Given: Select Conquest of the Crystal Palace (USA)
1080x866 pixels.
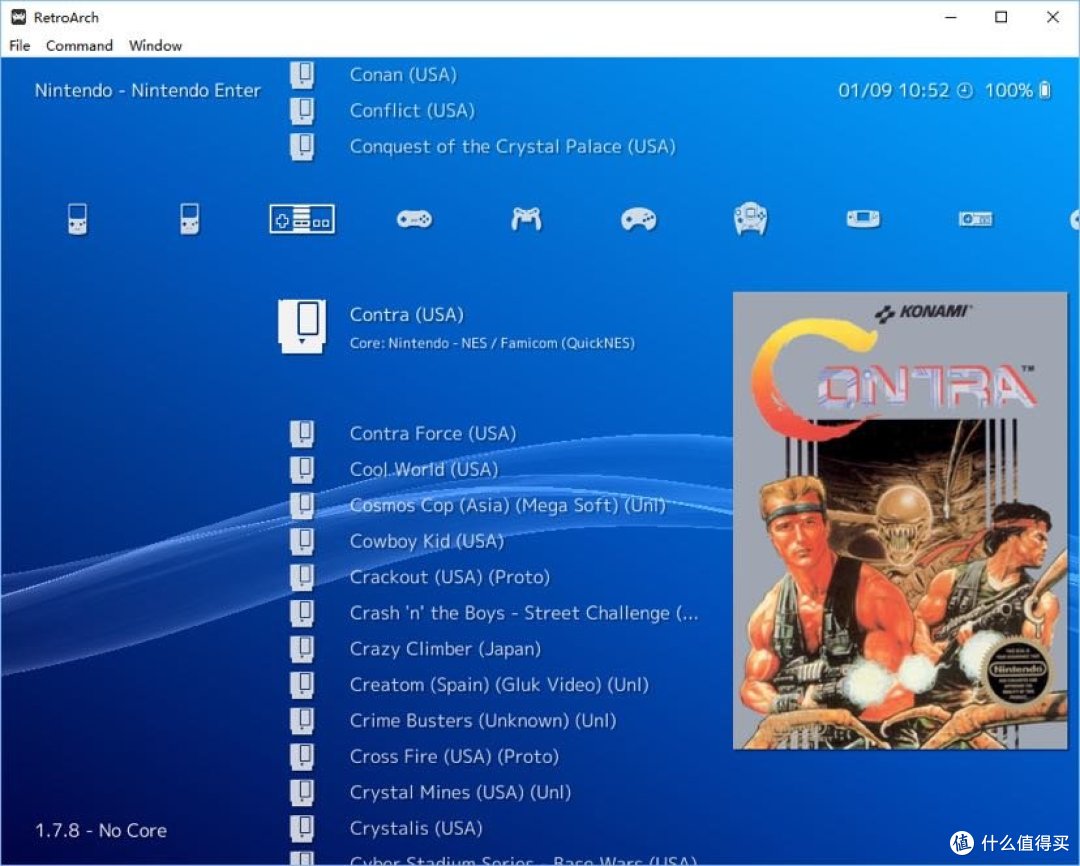Looking at the screenshot, I should (512, 146).
